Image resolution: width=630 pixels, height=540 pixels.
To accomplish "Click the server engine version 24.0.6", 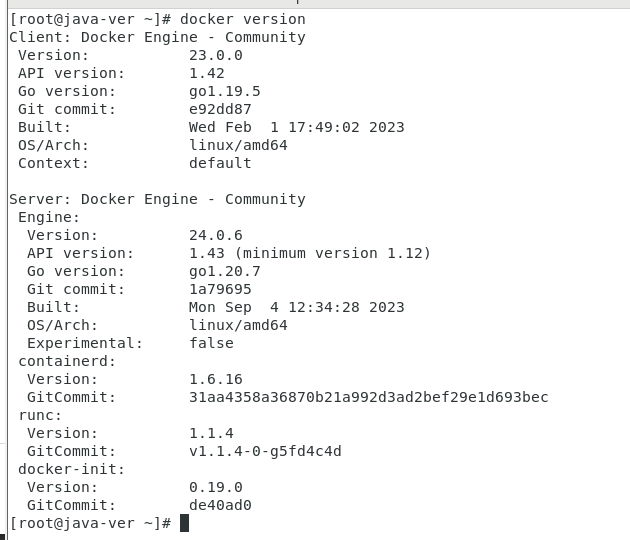I will click(216, 235).
